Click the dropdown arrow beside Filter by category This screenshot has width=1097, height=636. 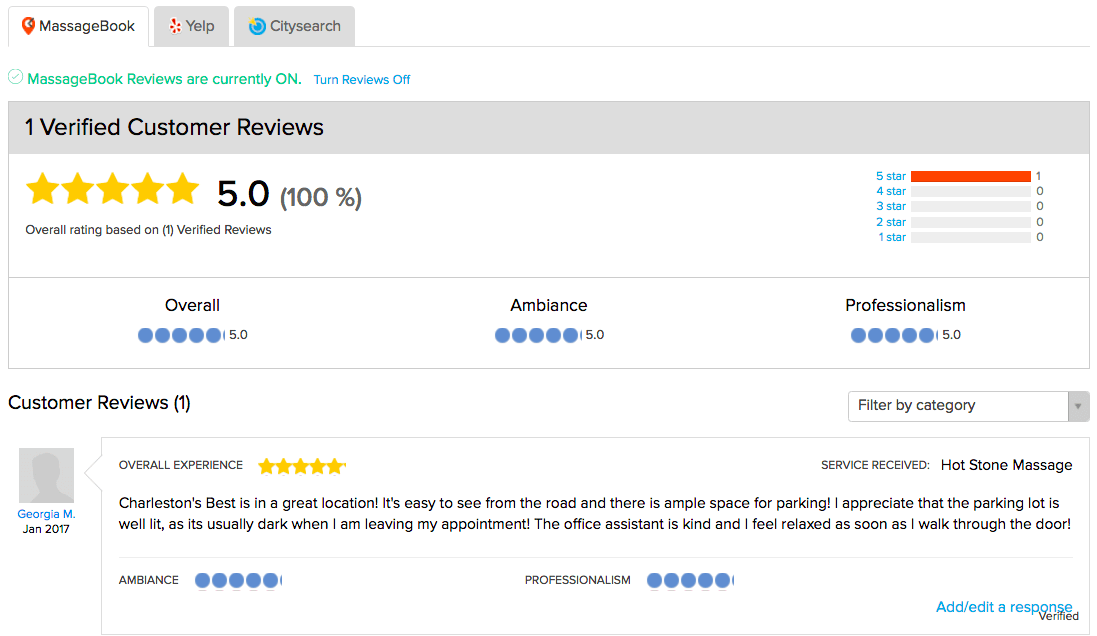pos(1078,407)
